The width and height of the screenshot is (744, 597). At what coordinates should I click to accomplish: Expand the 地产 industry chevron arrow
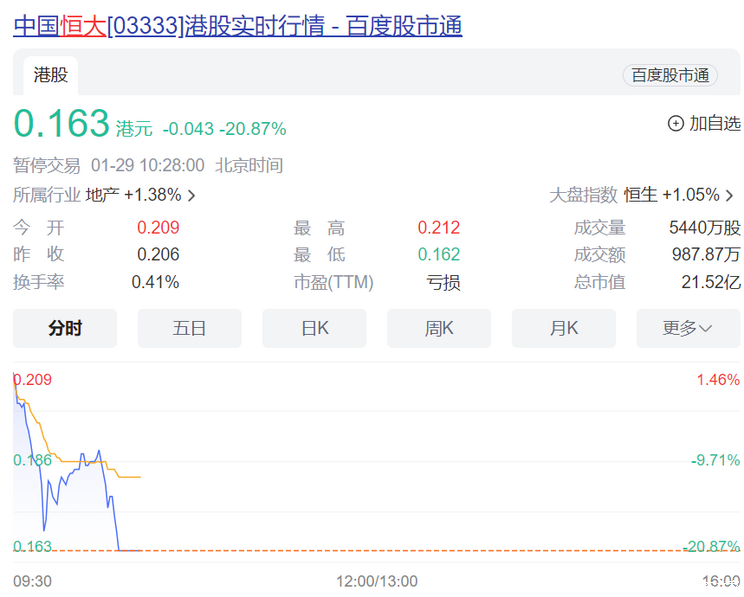(x=192, y=196)
